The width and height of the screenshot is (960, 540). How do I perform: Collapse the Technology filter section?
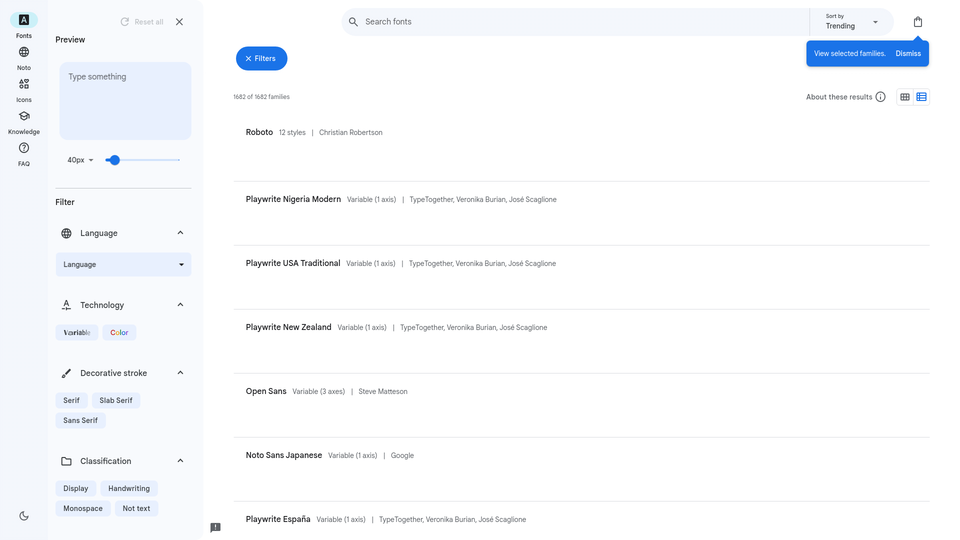pyautogui.click(x=180, y=304)
